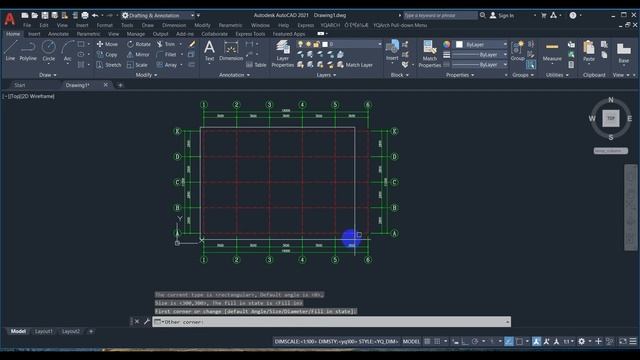Click the Mirror tool
The image size is (640, 360).
point(138,54)
